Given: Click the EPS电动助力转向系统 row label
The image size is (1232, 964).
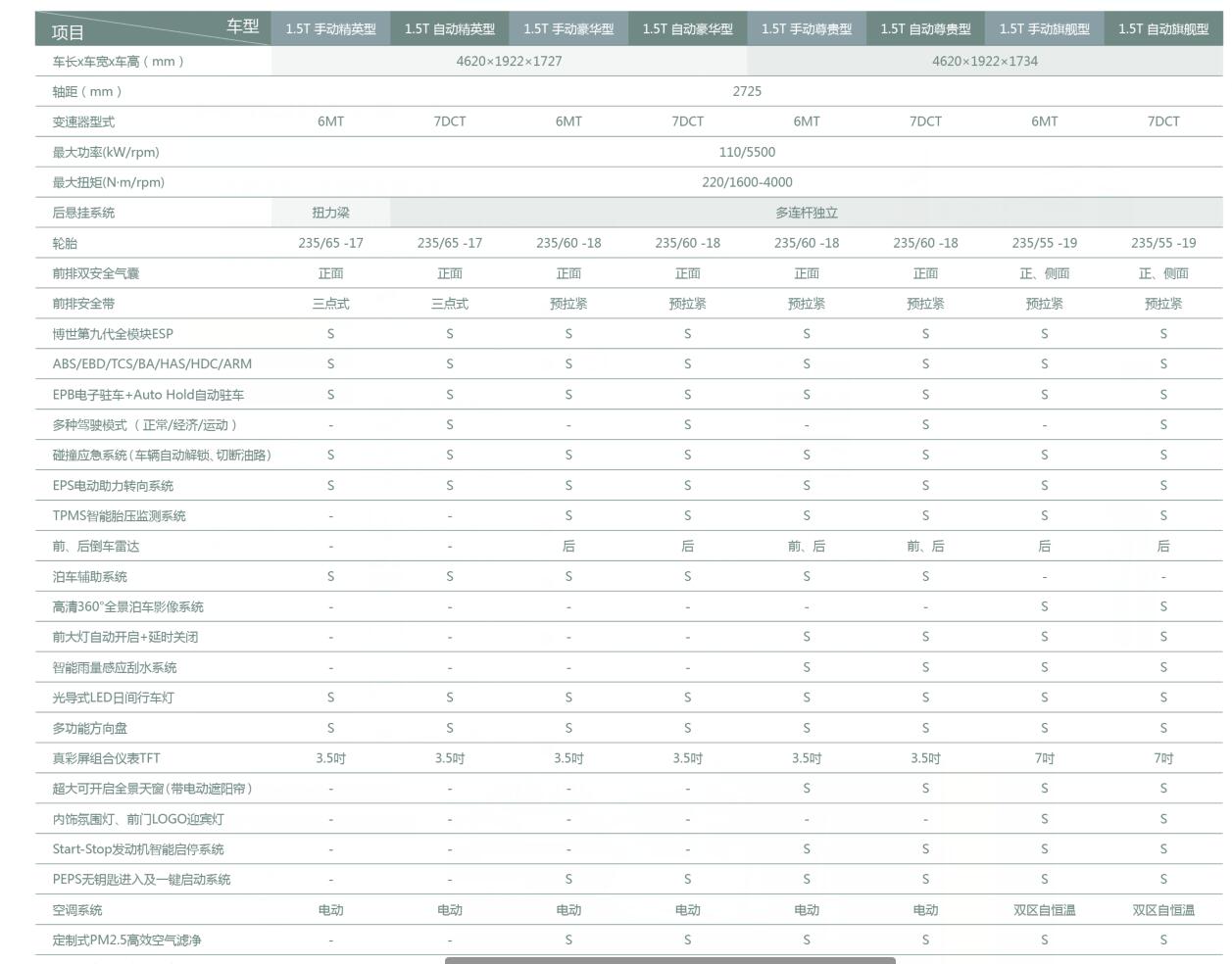Looking at the screenshot, I should pos(113,486).
